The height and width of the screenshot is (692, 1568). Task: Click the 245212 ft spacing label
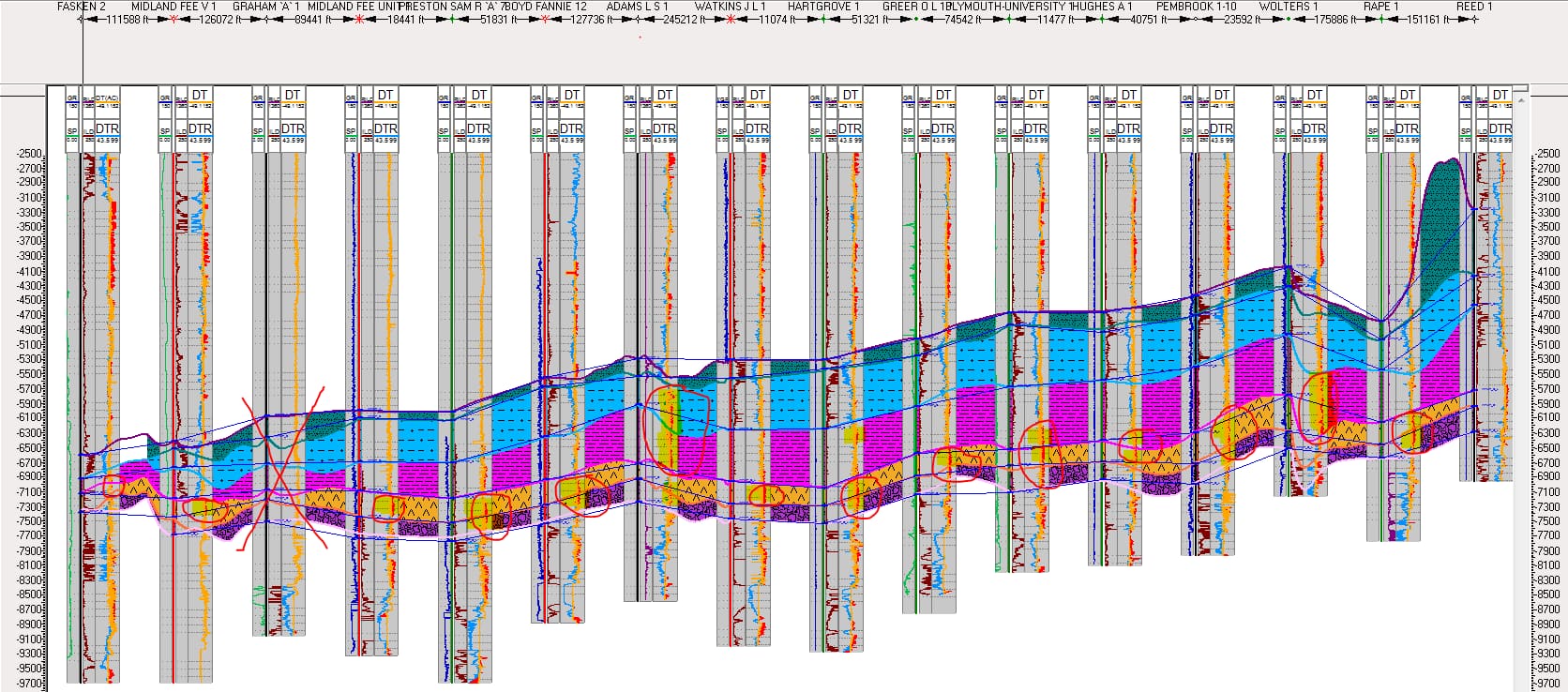(686, 20)
